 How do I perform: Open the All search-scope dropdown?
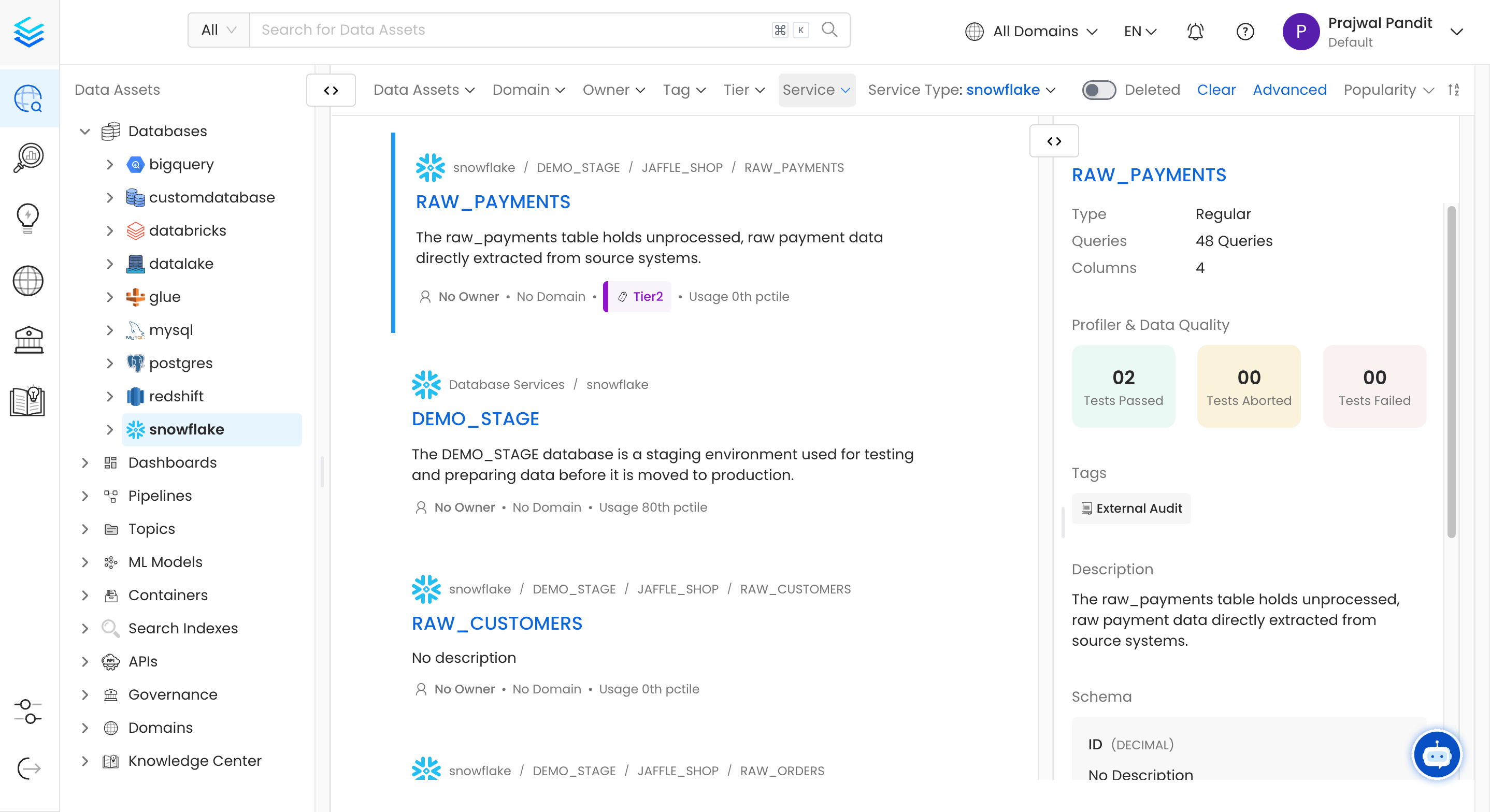click(x=219, y=30)
